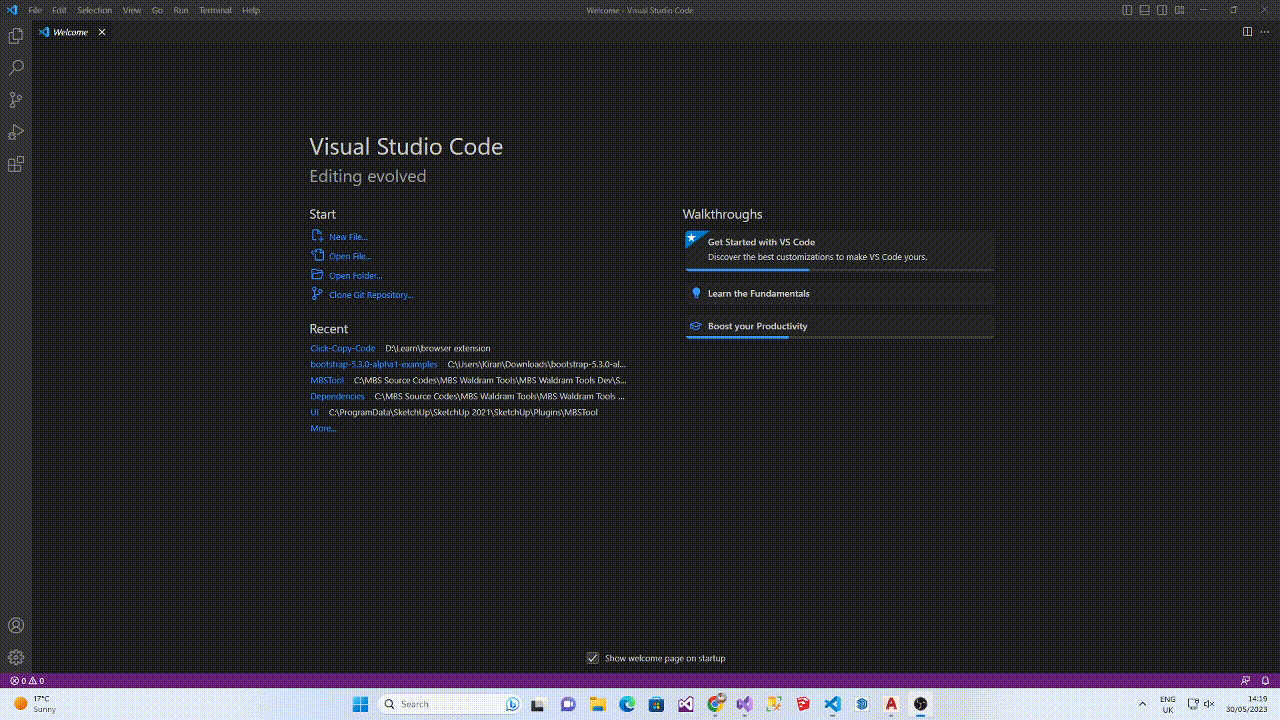Open the weather widget showing 17°C Sunny
Viewport: 1280px width, 720px height.
click(35, 704)
